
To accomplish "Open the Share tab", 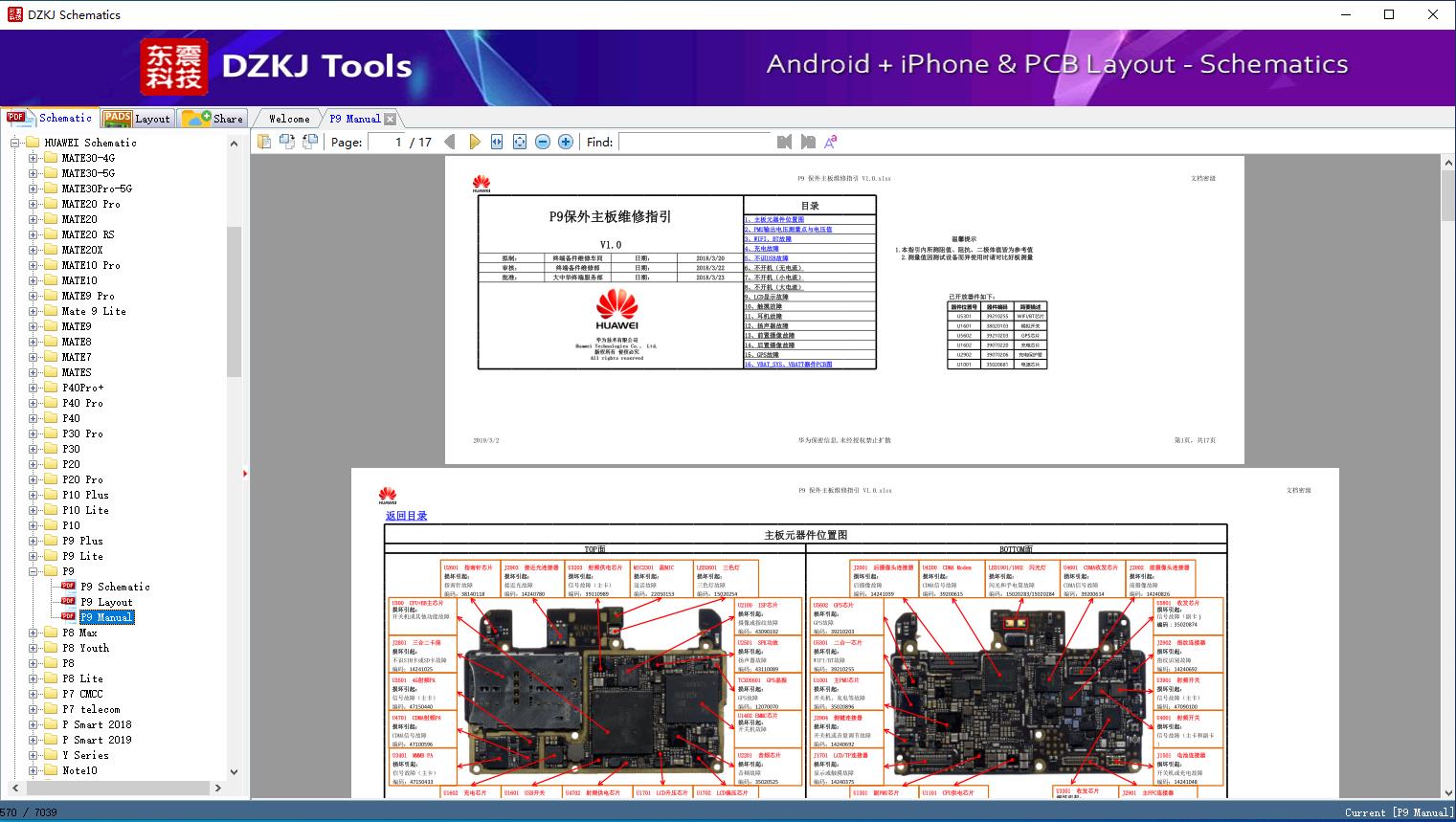I will (x=213, y=119).
